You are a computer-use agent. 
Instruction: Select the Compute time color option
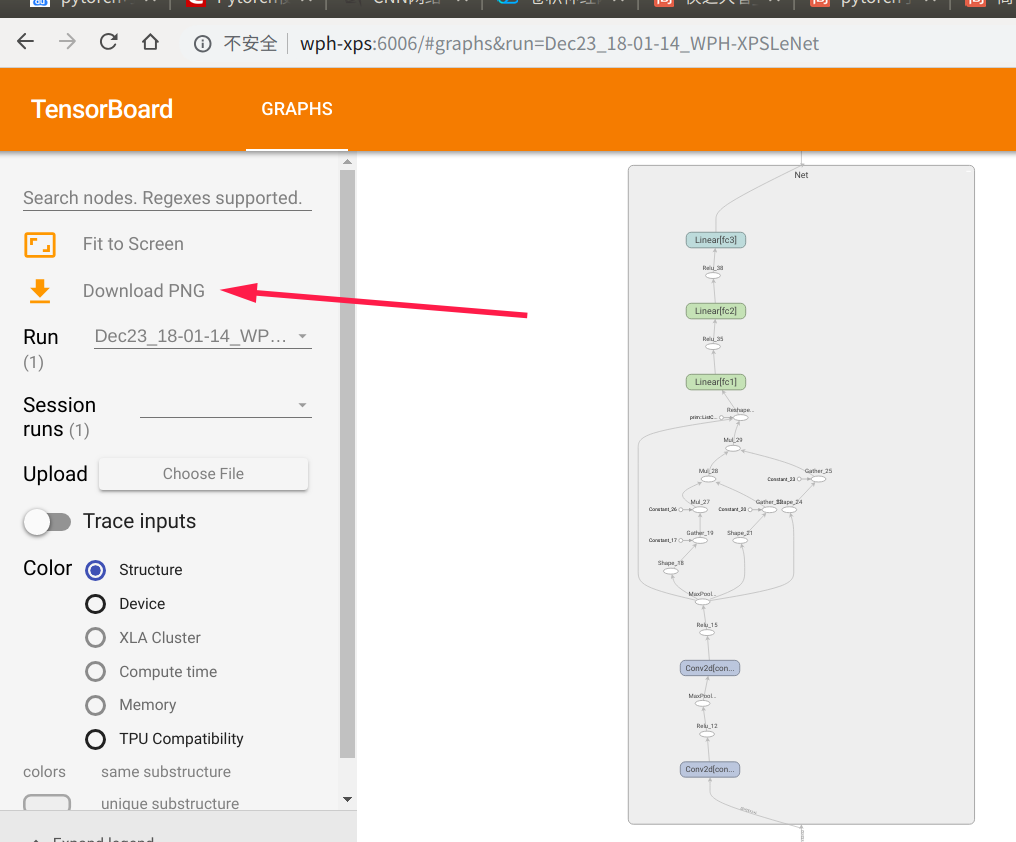[95, 671]
